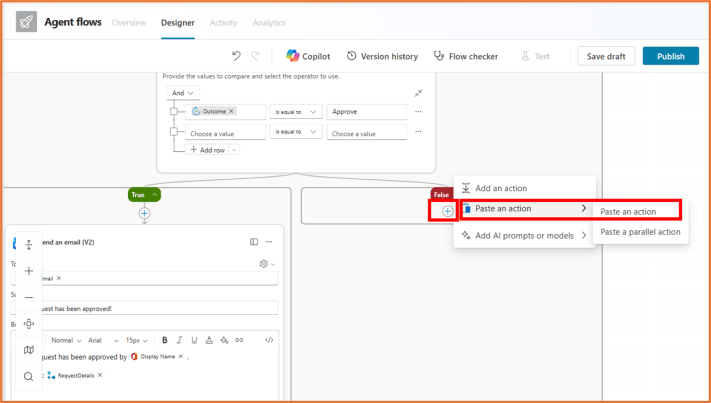The image size is (711, 403).
Task: Toggle underline formatting
Action: pos(194,340)
